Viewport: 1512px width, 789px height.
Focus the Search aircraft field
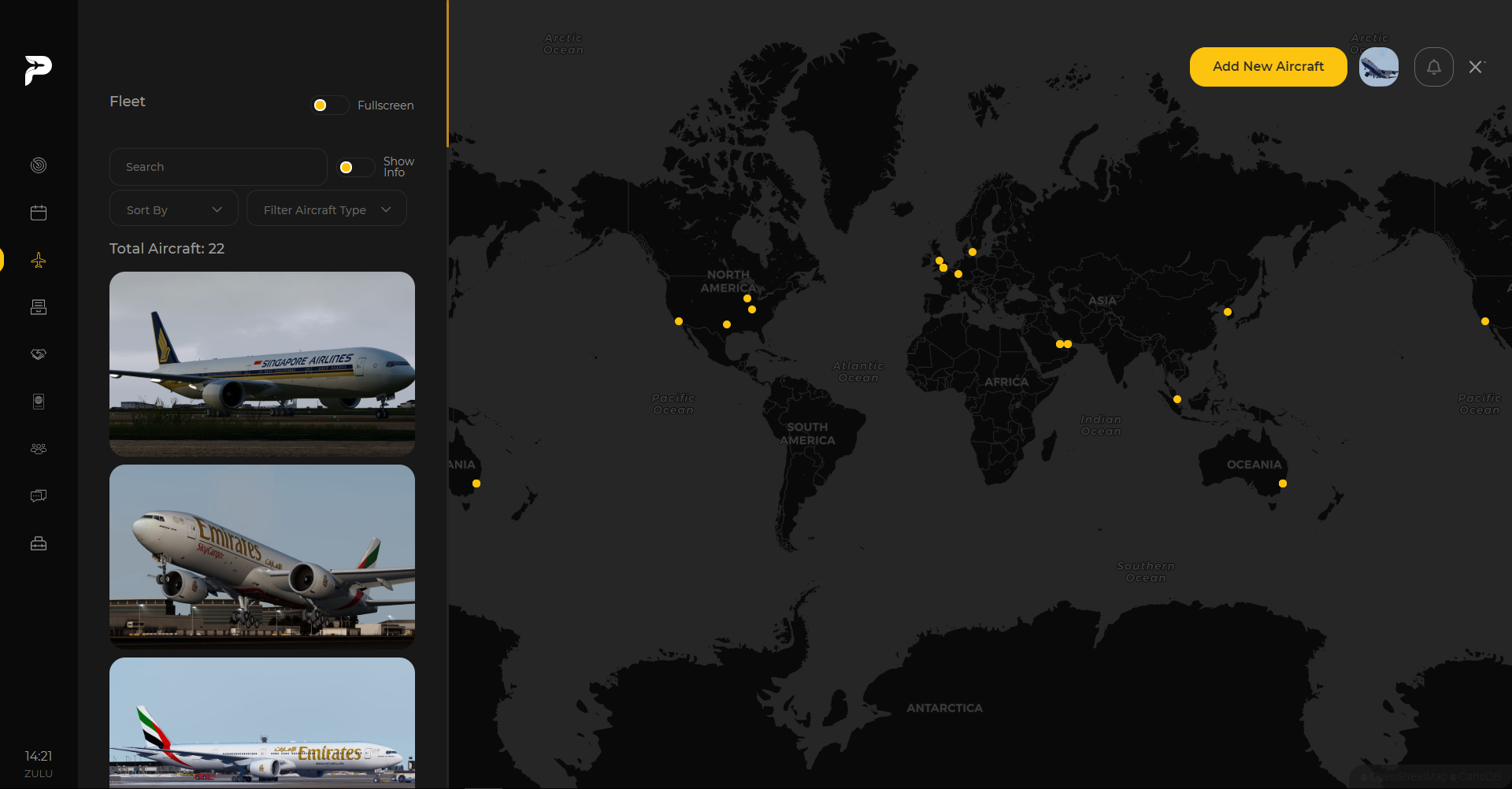[218, 167]
